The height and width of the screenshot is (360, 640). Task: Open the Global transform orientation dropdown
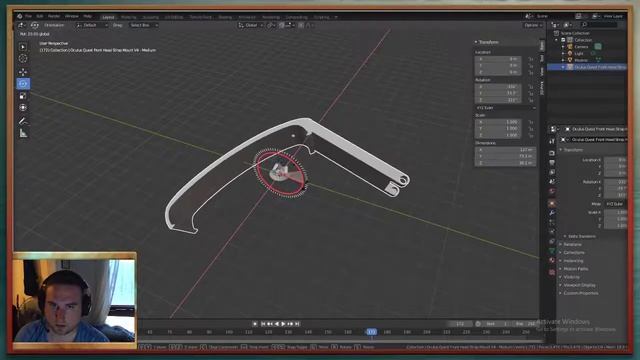(250, 25)
